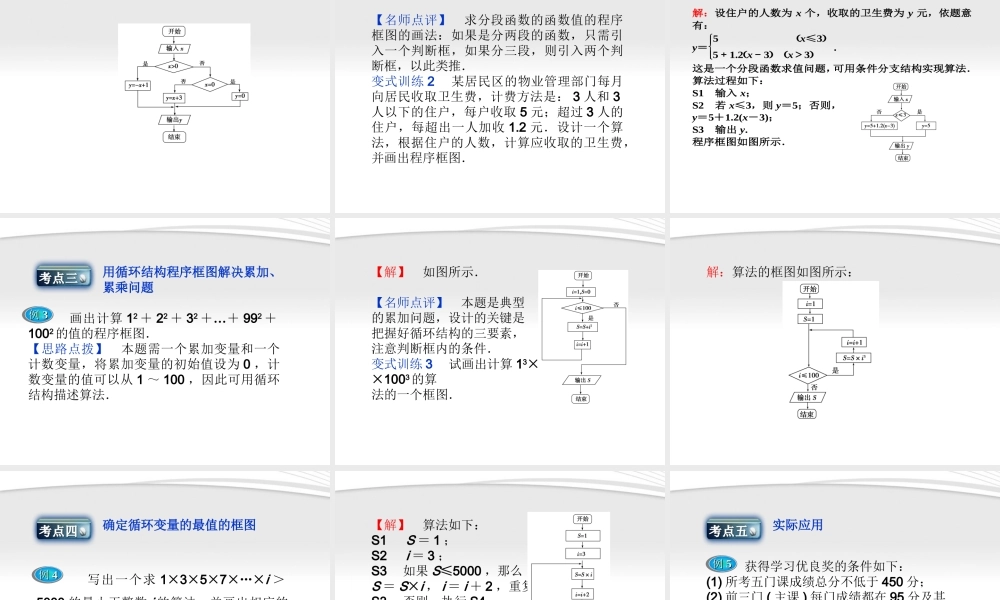Click the step S1 输入 x
This screenshot has width=1000, height=600.
coord(721,93)
